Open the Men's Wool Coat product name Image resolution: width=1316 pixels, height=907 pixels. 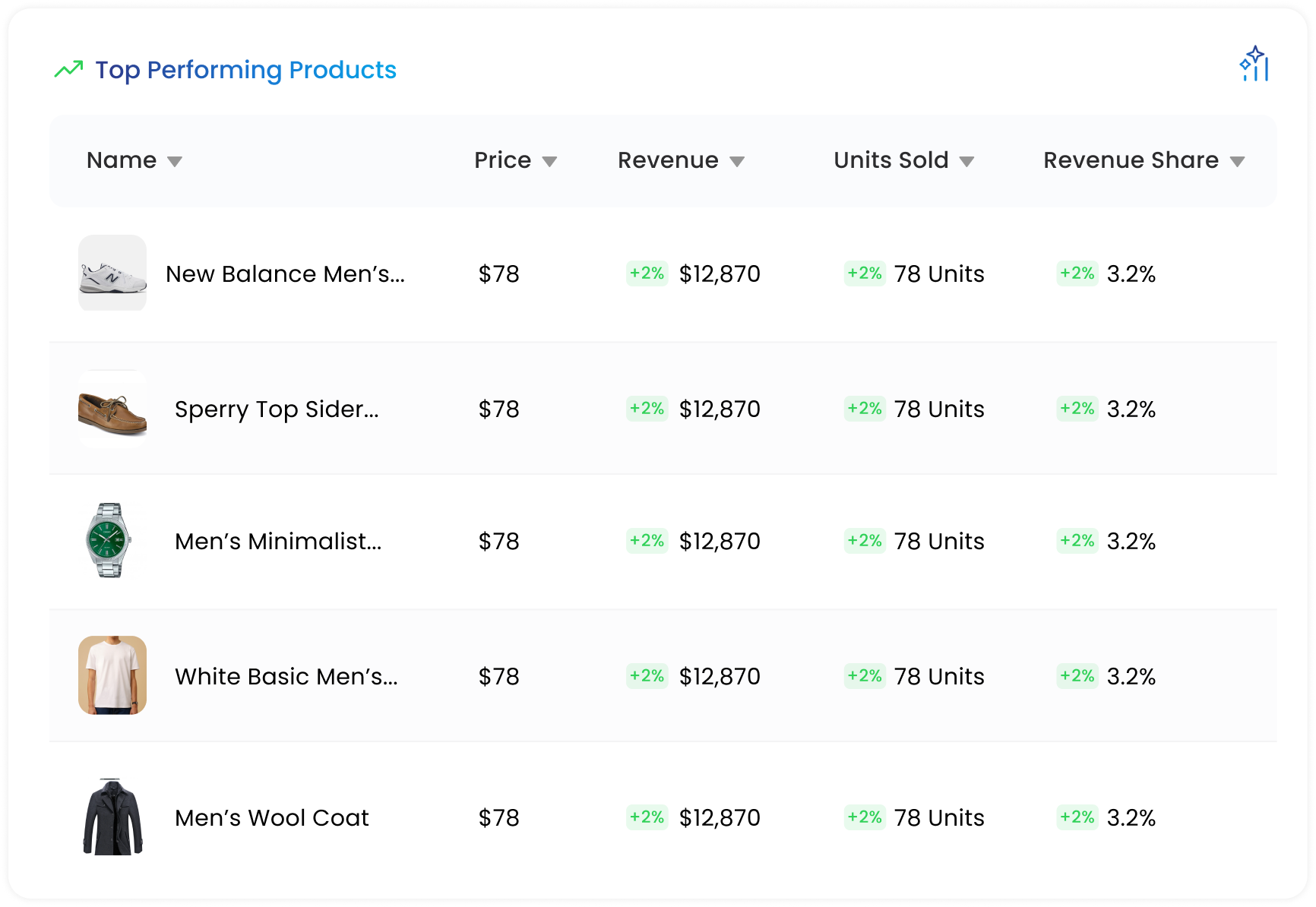pos(272,817)
